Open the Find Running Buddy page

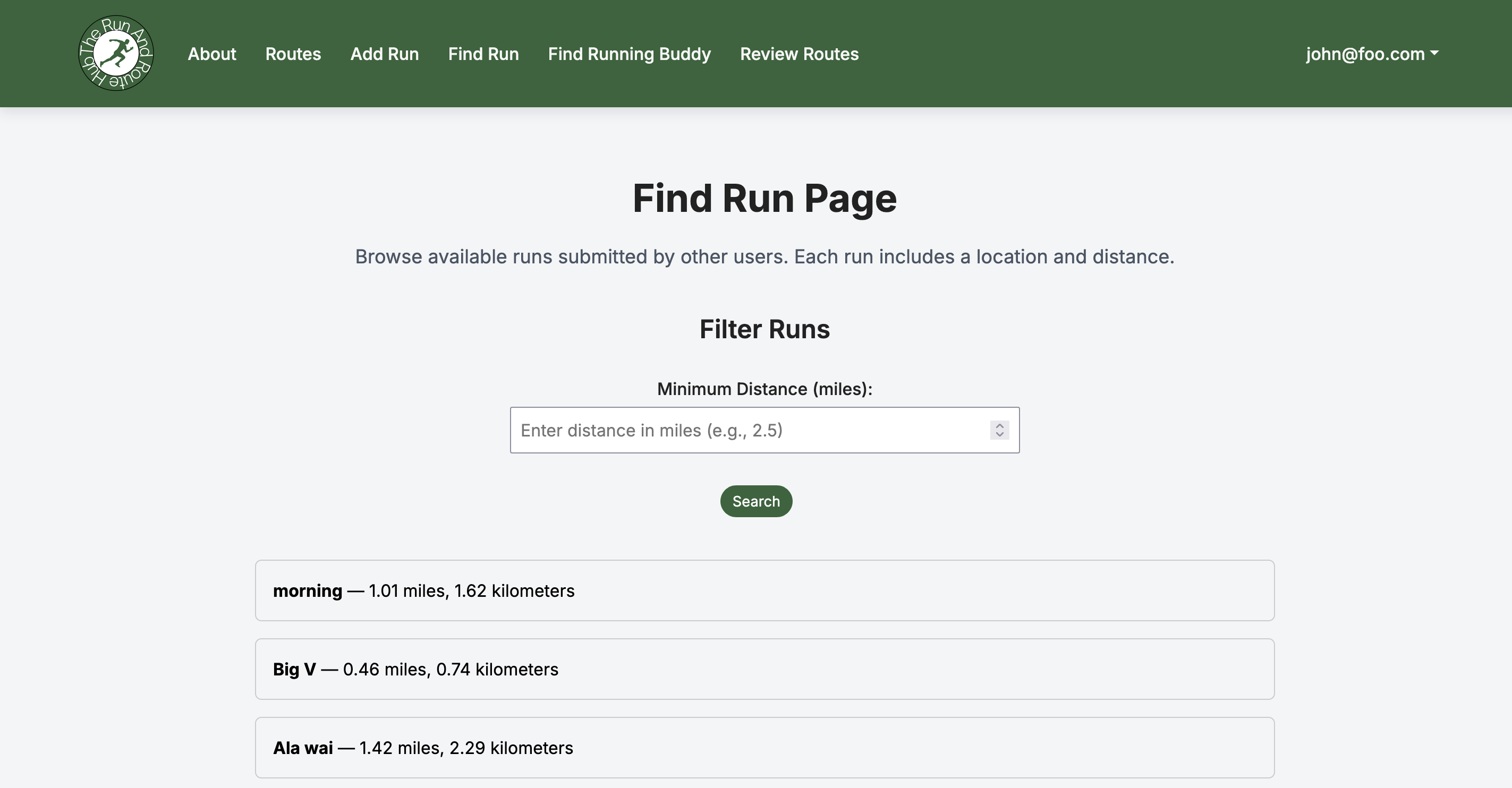pos(628,54)
